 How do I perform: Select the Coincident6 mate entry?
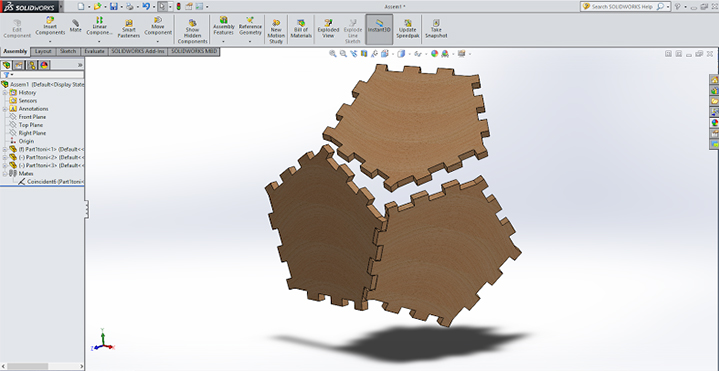[x=51, y=182]
